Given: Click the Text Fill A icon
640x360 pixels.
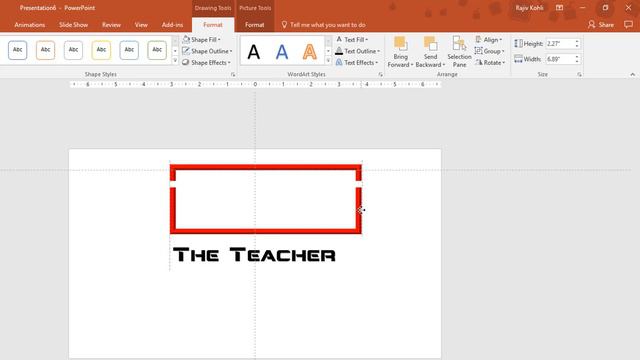Looking at the screenshot, I should (339, 39).
